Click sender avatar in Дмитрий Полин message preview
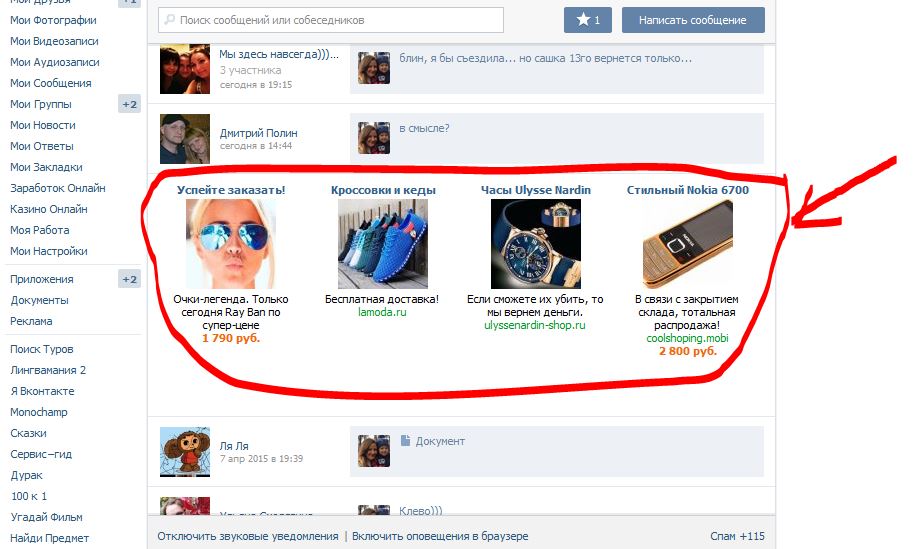 pyautogui.click(x=374, y=138)
